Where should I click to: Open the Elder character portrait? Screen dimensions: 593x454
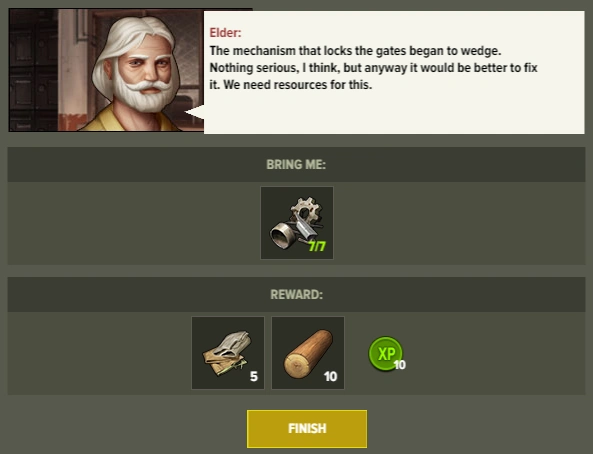[x=106, y=70]
